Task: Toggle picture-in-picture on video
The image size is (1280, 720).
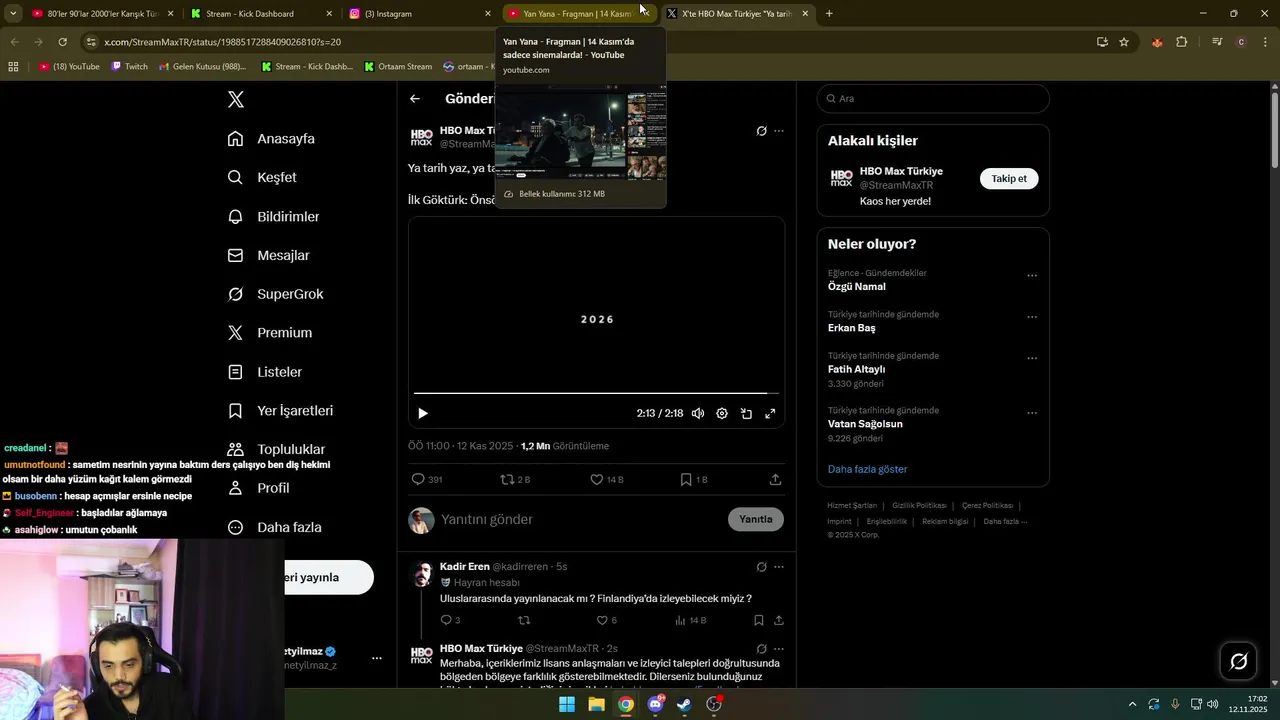Action: click(x=746, y=413)
